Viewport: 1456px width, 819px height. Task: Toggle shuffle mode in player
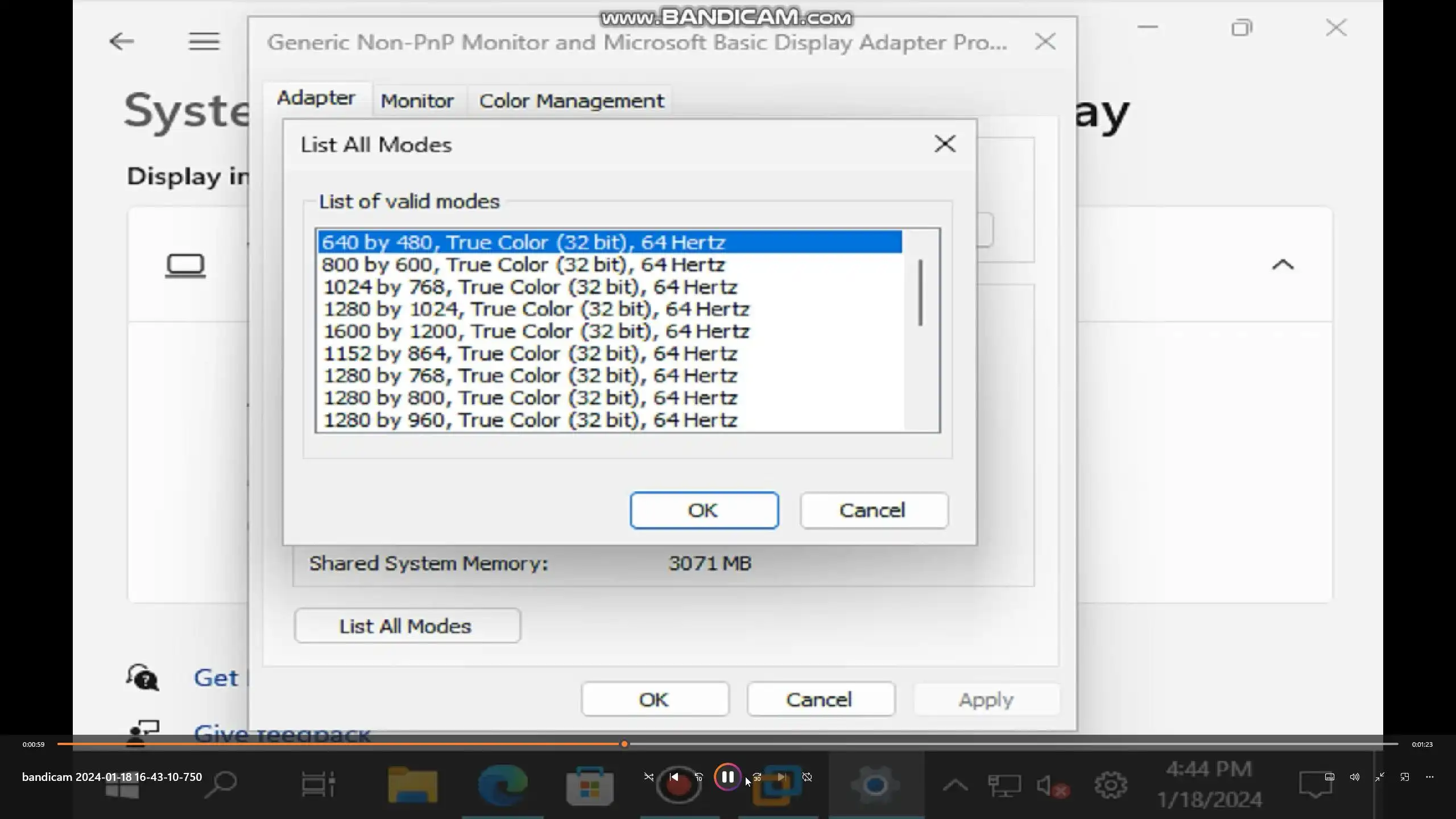(648, 777)
